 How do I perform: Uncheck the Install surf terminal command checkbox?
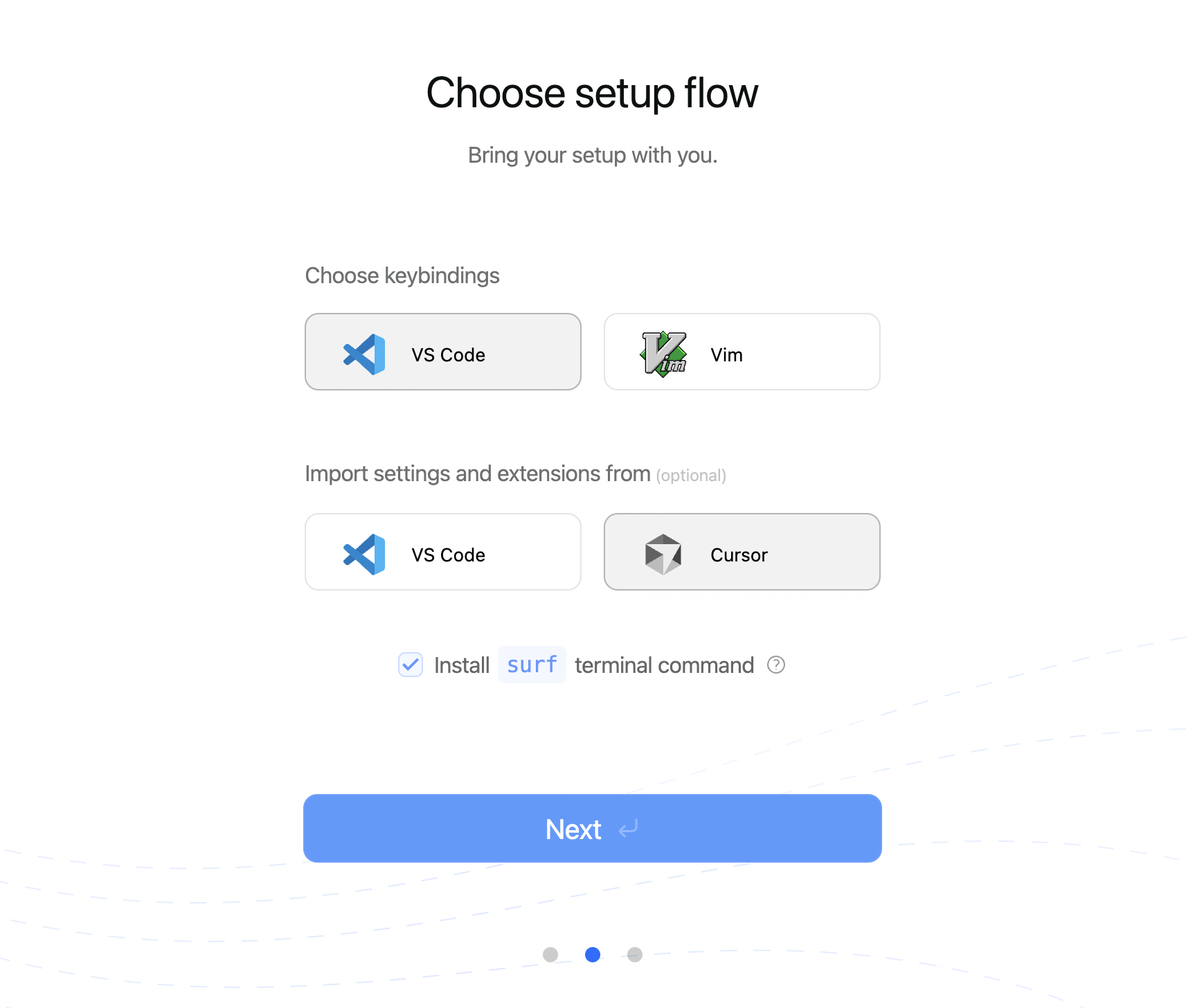tap(411, 665)
